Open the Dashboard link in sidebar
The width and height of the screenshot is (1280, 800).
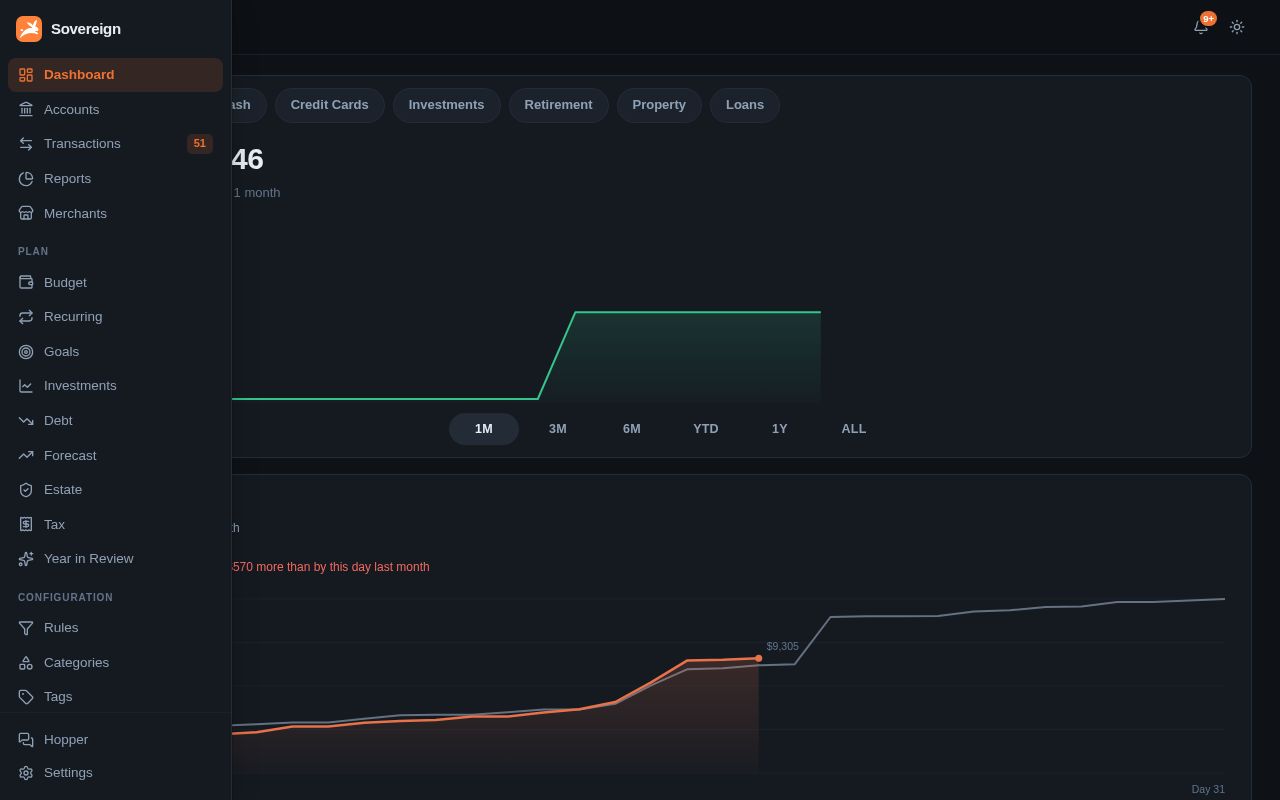coord(115,75)
